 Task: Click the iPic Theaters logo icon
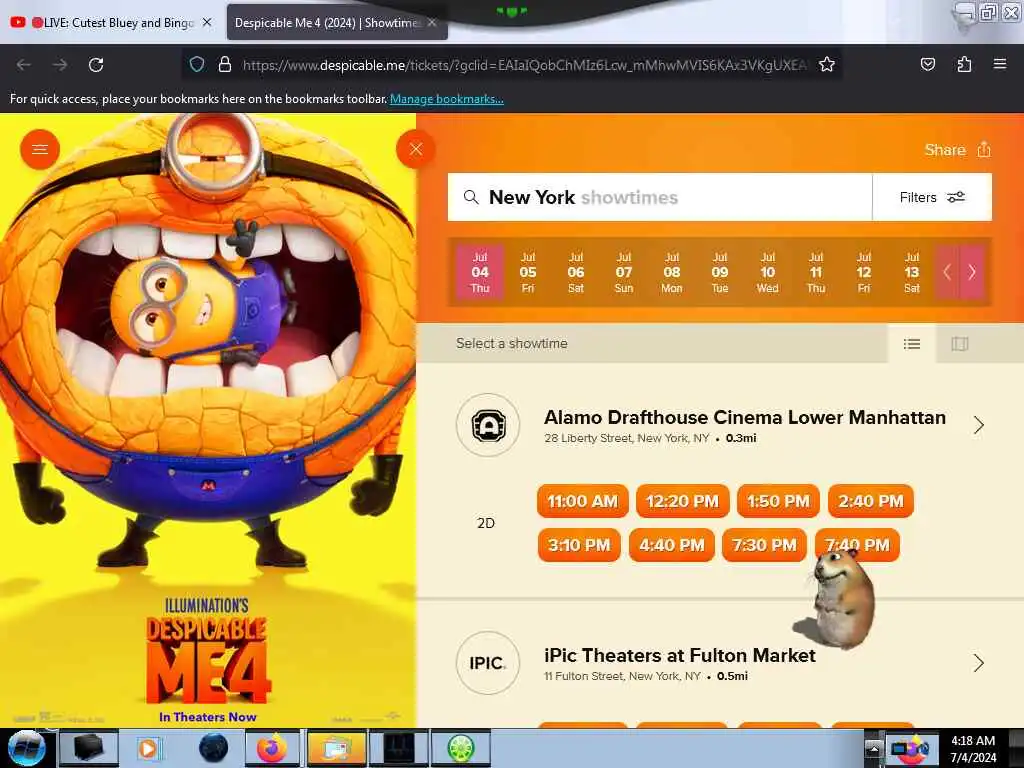tap(488, 663)
